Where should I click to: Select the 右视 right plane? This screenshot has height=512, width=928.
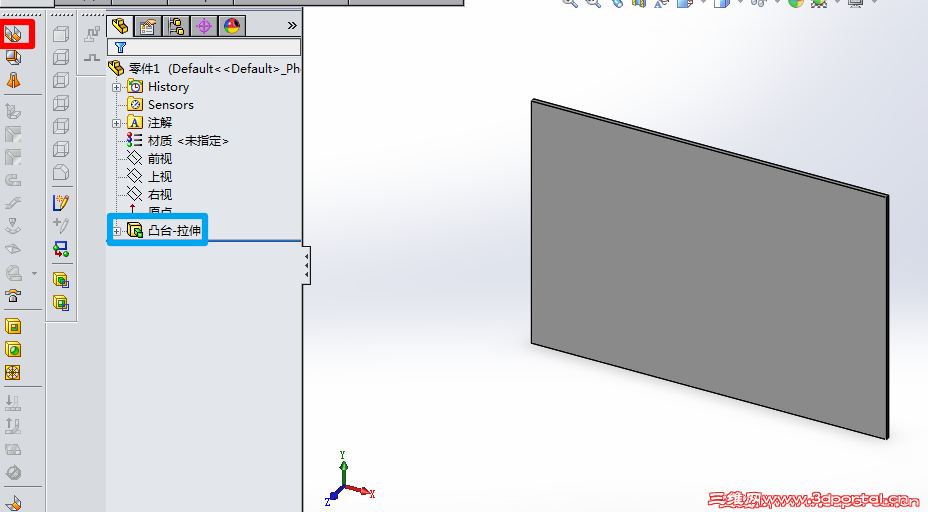(x=149, y=194)
